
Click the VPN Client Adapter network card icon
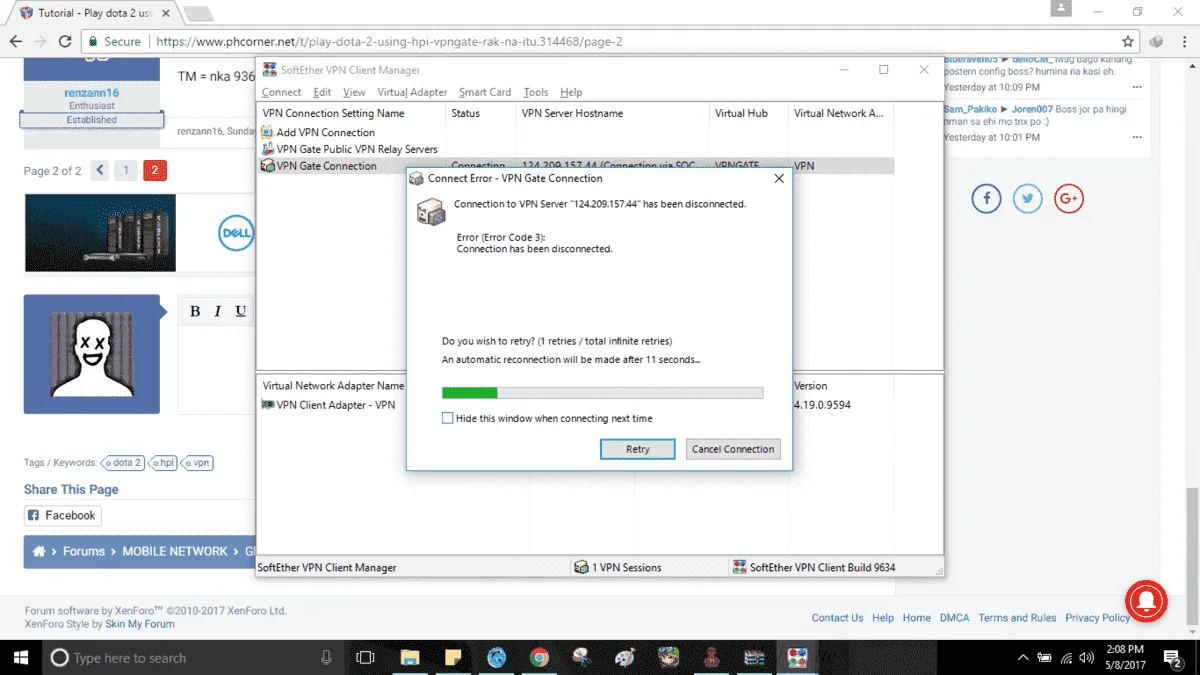pyautogui.click(x=267, y=405)
